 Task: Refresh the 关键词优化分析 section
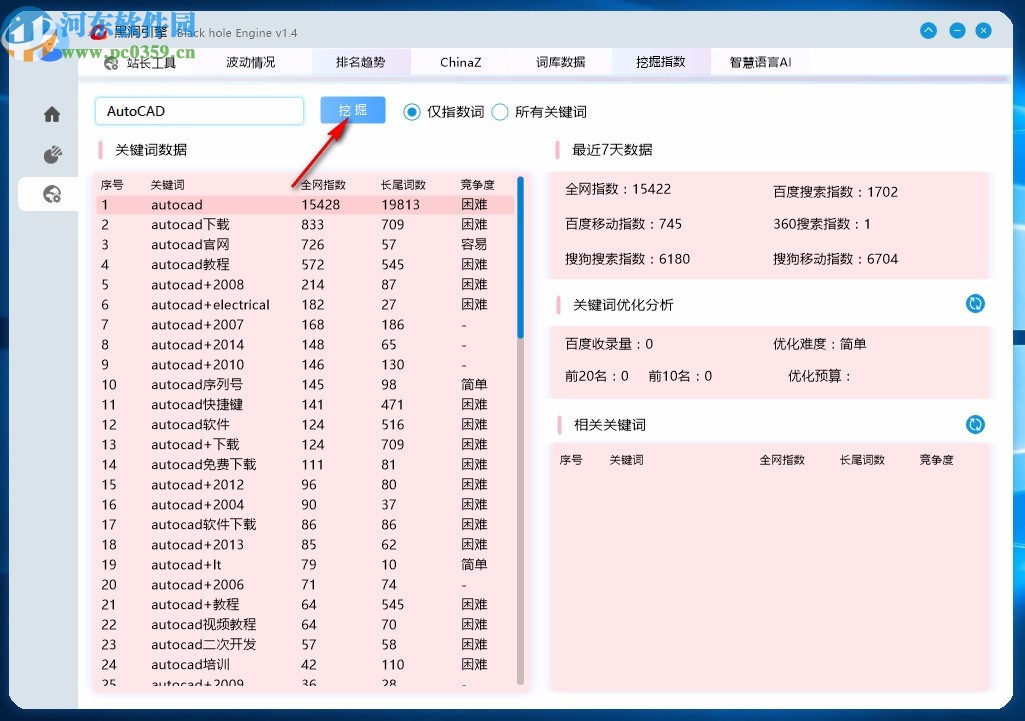tap(975, 303)
